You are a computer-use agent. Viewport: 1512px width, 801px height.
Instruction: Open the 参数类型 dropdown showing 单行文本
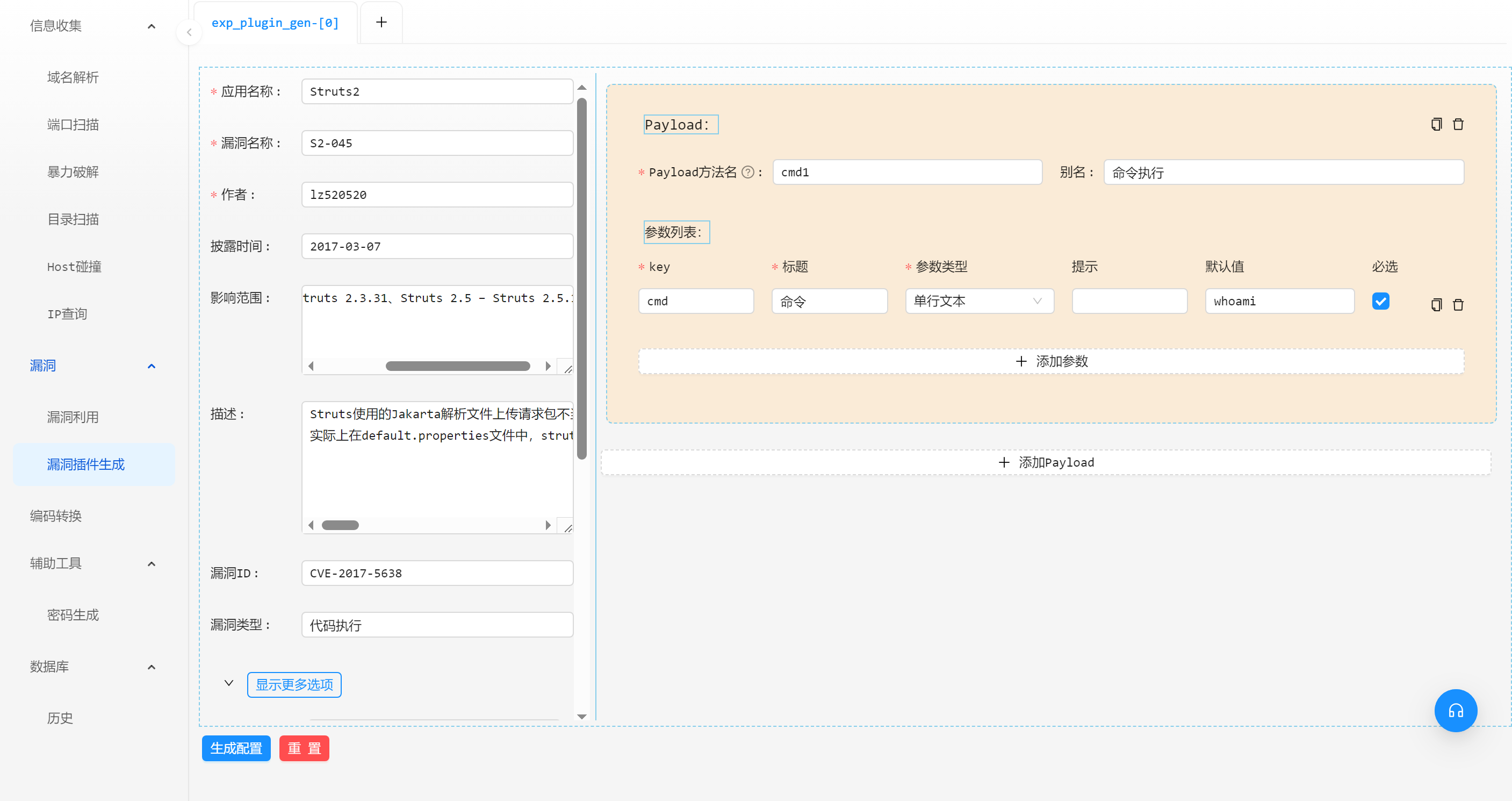click(x=978, y=301)
